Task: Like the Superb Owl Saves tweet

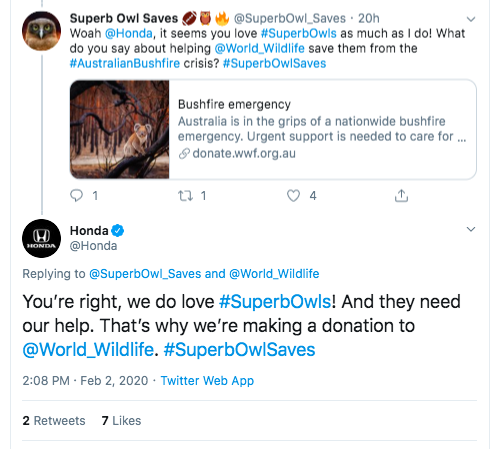Action: pyautogui.click(x=293, y=196)
